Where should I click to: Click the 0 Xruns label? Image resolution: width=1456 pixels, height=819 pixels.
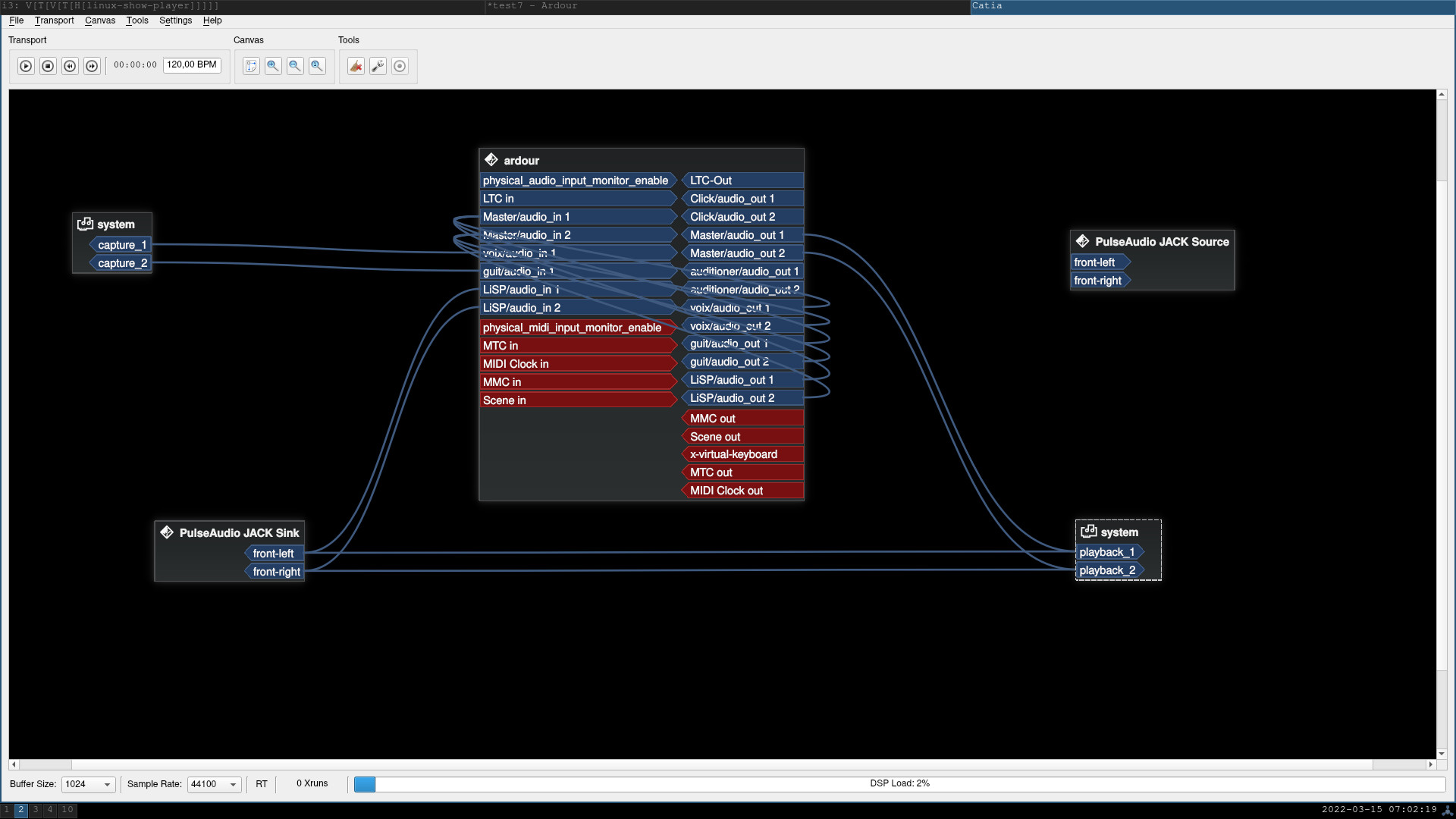click(312, 783)
